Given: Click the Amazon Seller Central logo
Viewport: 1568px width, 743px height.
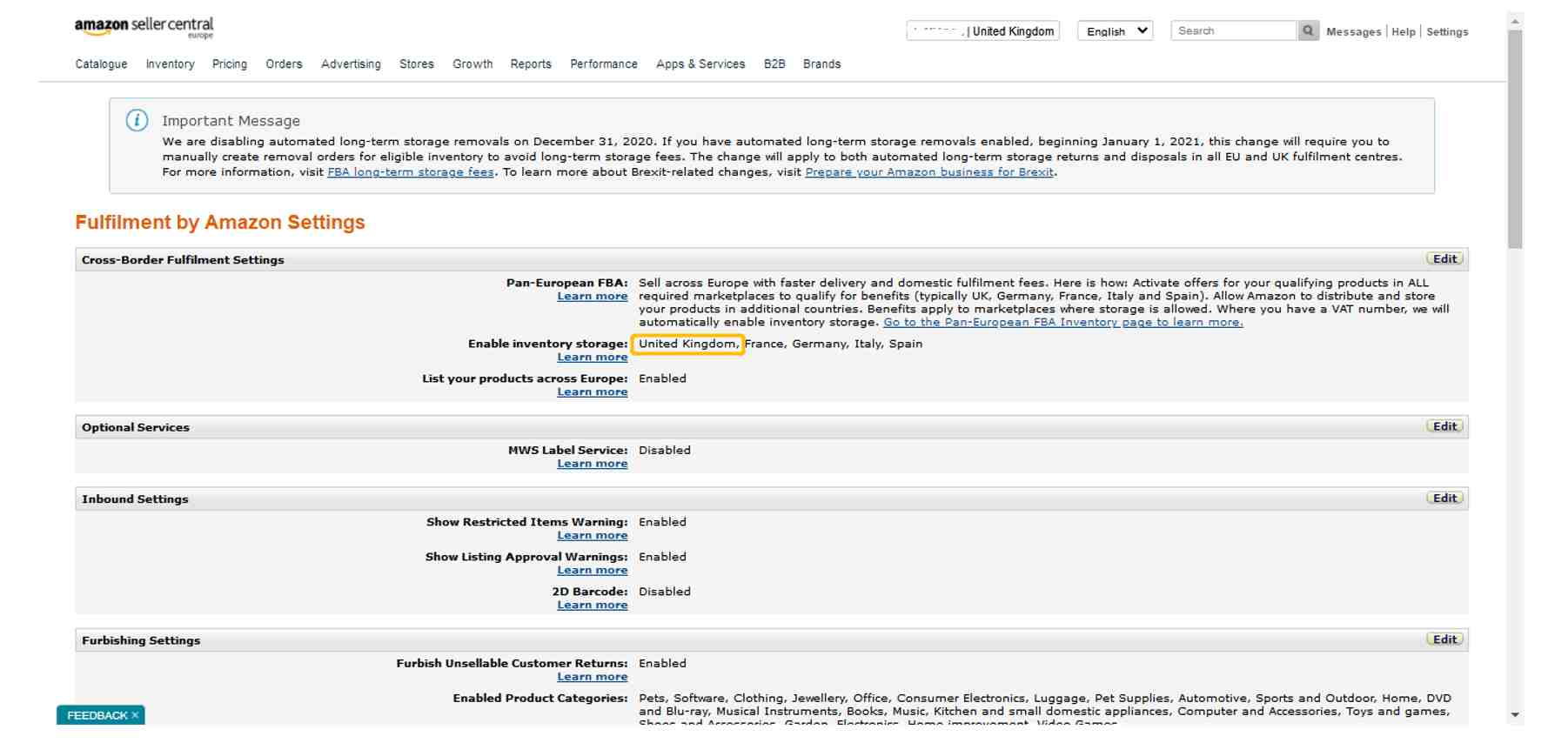Looking at the screenshot, I should pos(144,28).
